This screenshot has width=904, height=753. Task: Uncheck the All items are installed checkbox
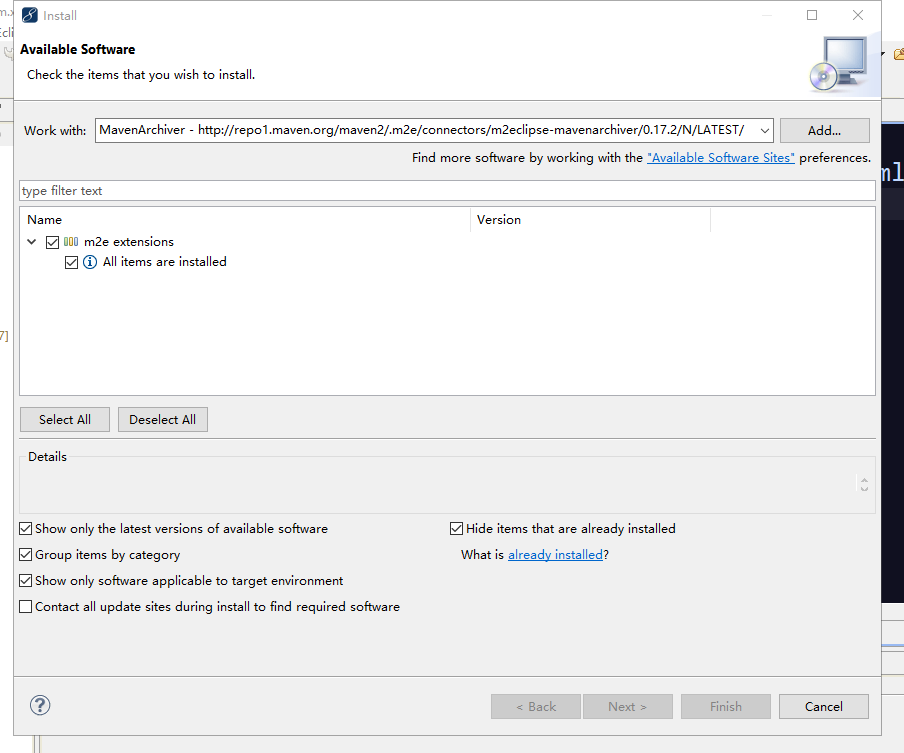coord(71,262)
